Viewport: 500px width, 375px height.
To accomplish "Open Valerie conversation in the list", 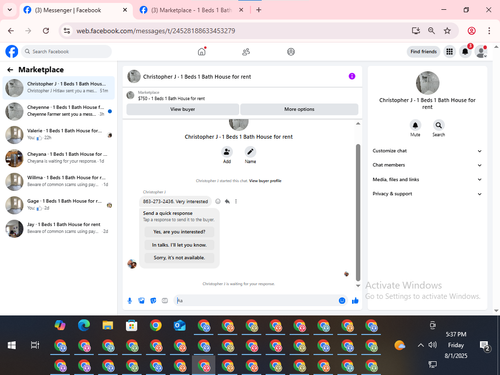I will 59,134.
